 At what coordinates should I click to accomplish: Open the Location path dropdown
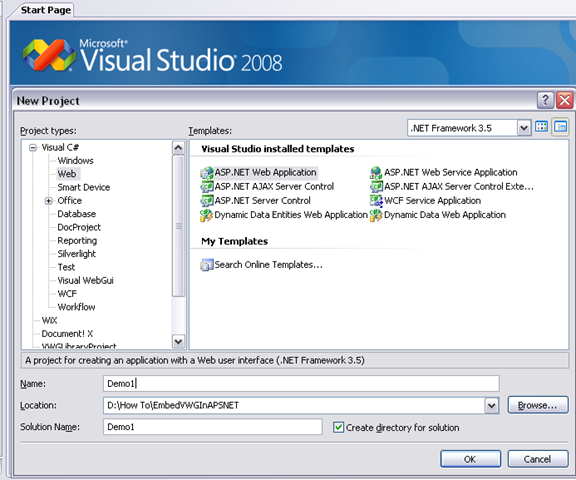(492, 406)
